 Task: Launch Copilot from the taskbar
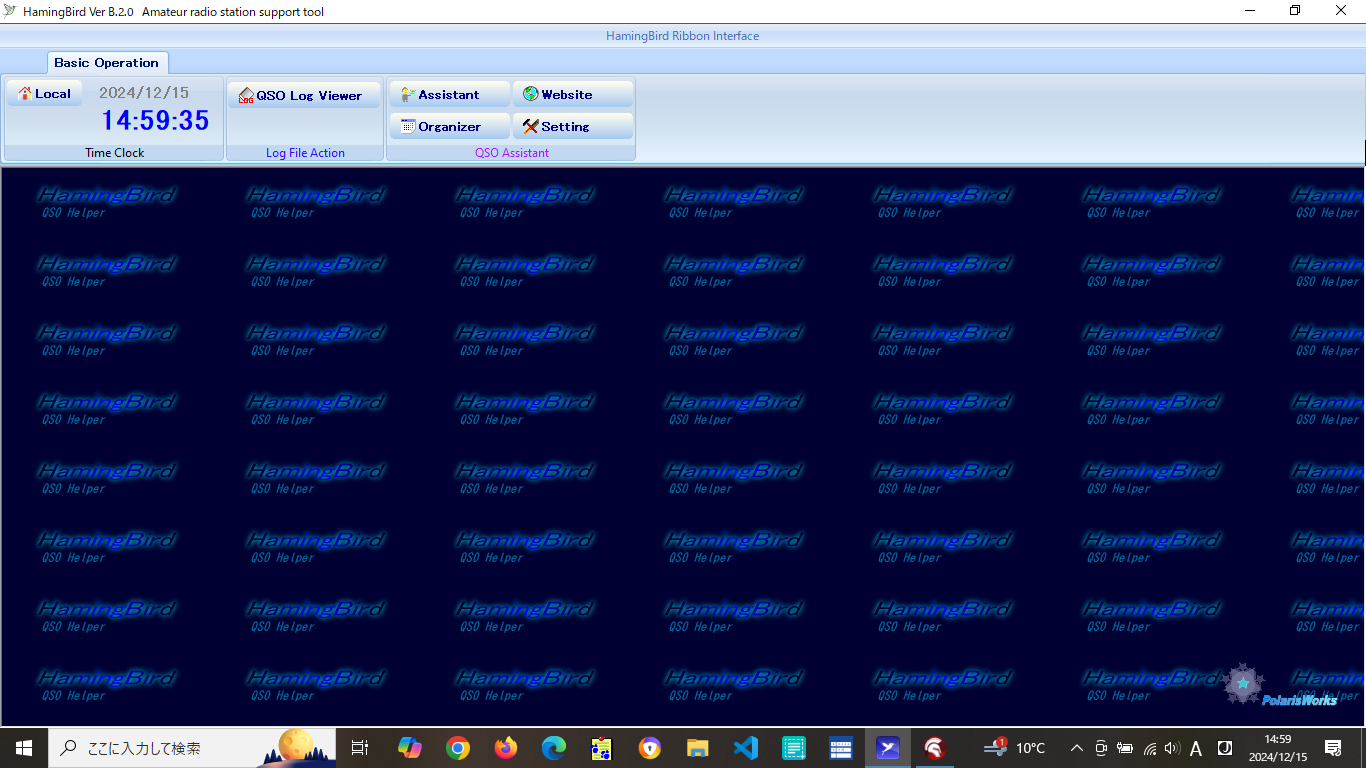410,748
